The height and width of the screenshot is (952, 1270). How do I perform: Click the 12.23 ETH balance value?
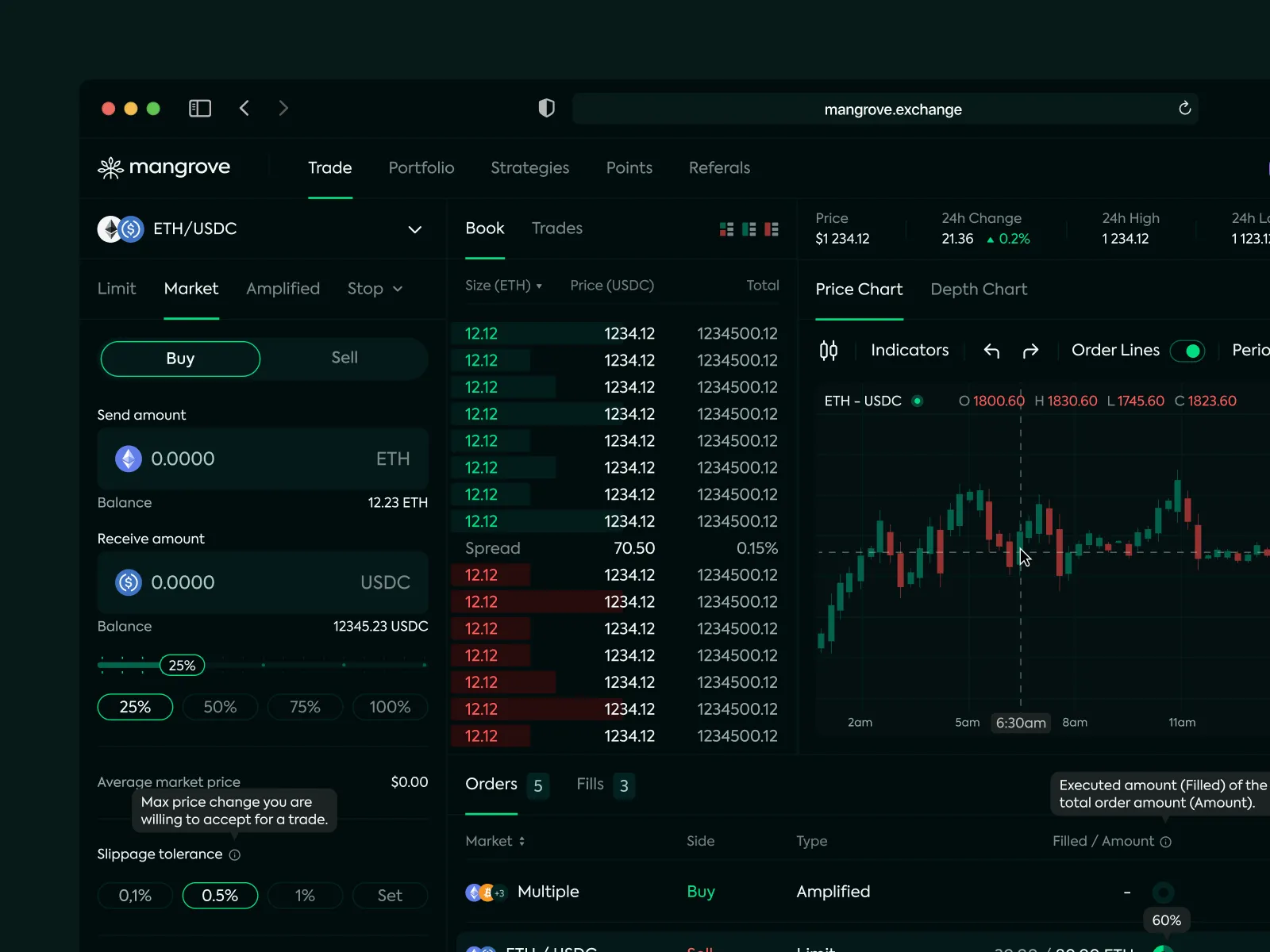398,503
